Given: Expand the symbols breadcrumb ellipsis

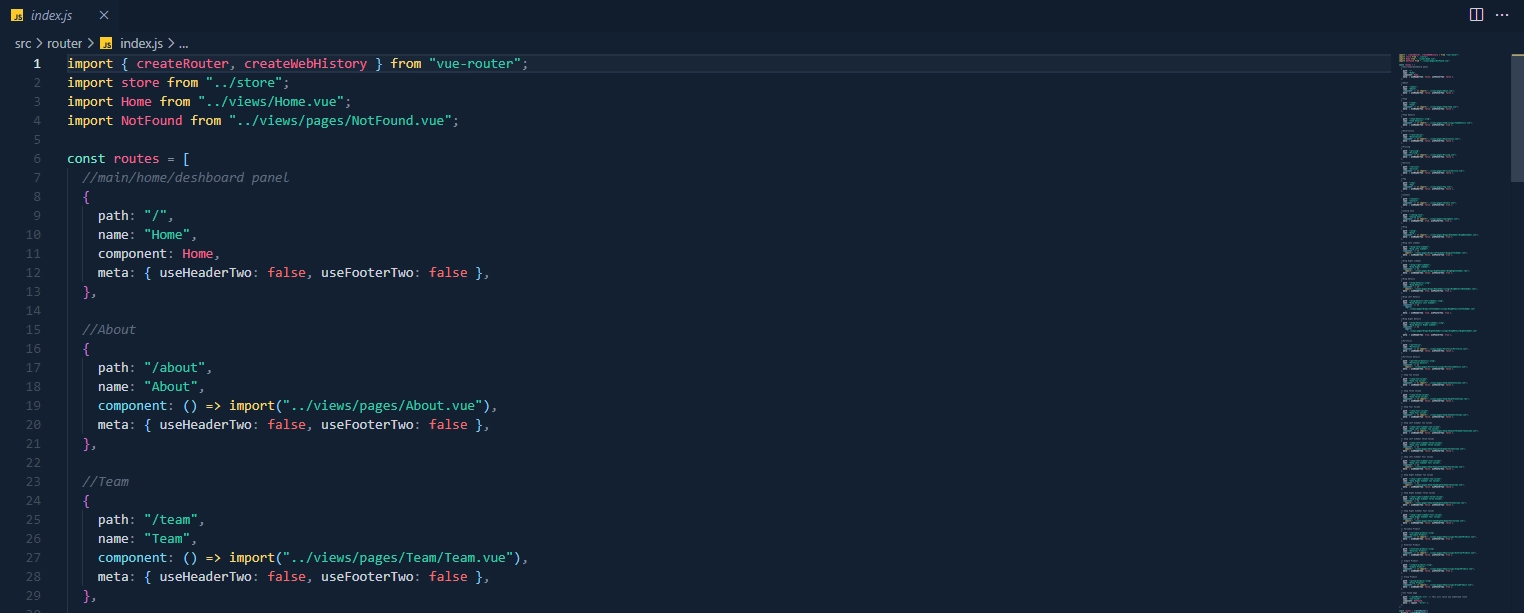Looking at the screenshot, I should pos(182,43).
